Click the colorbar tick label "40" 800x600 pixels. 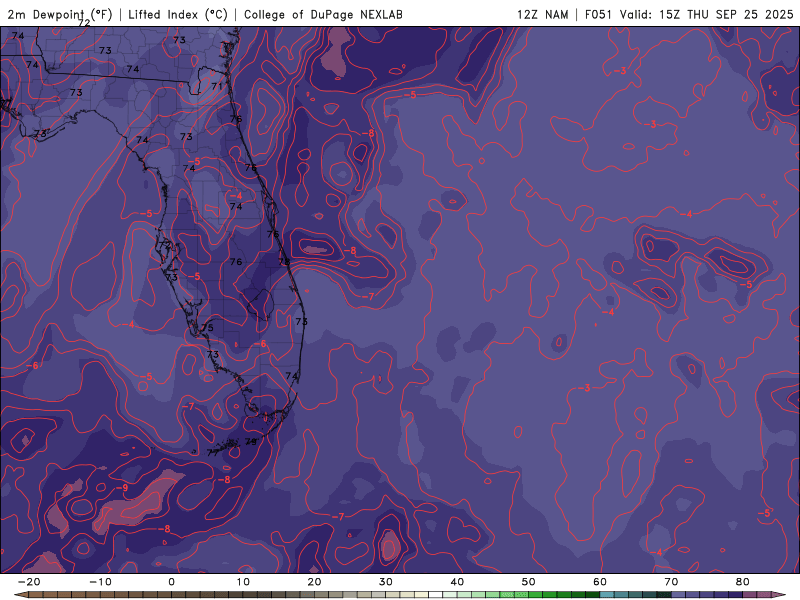[457, 581]
